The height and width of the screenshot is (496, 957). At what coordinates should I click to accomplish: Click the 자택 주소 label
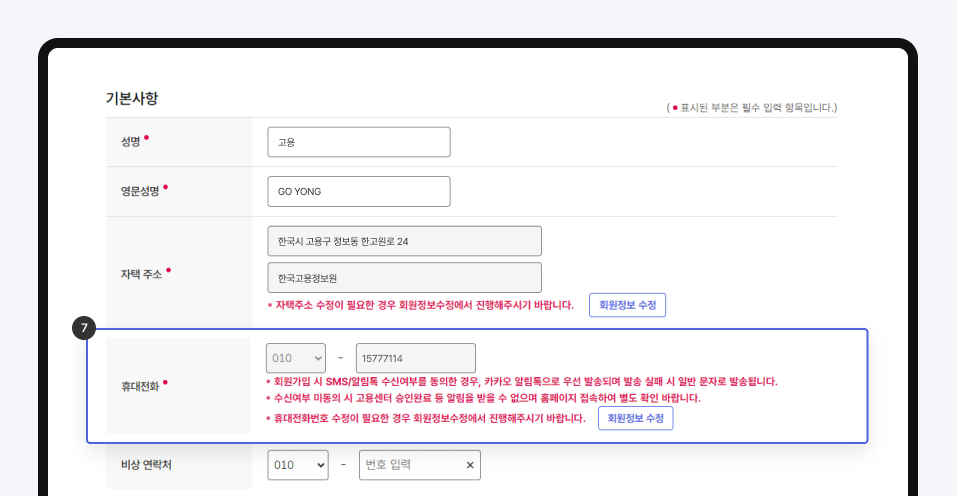coord(142,274)
